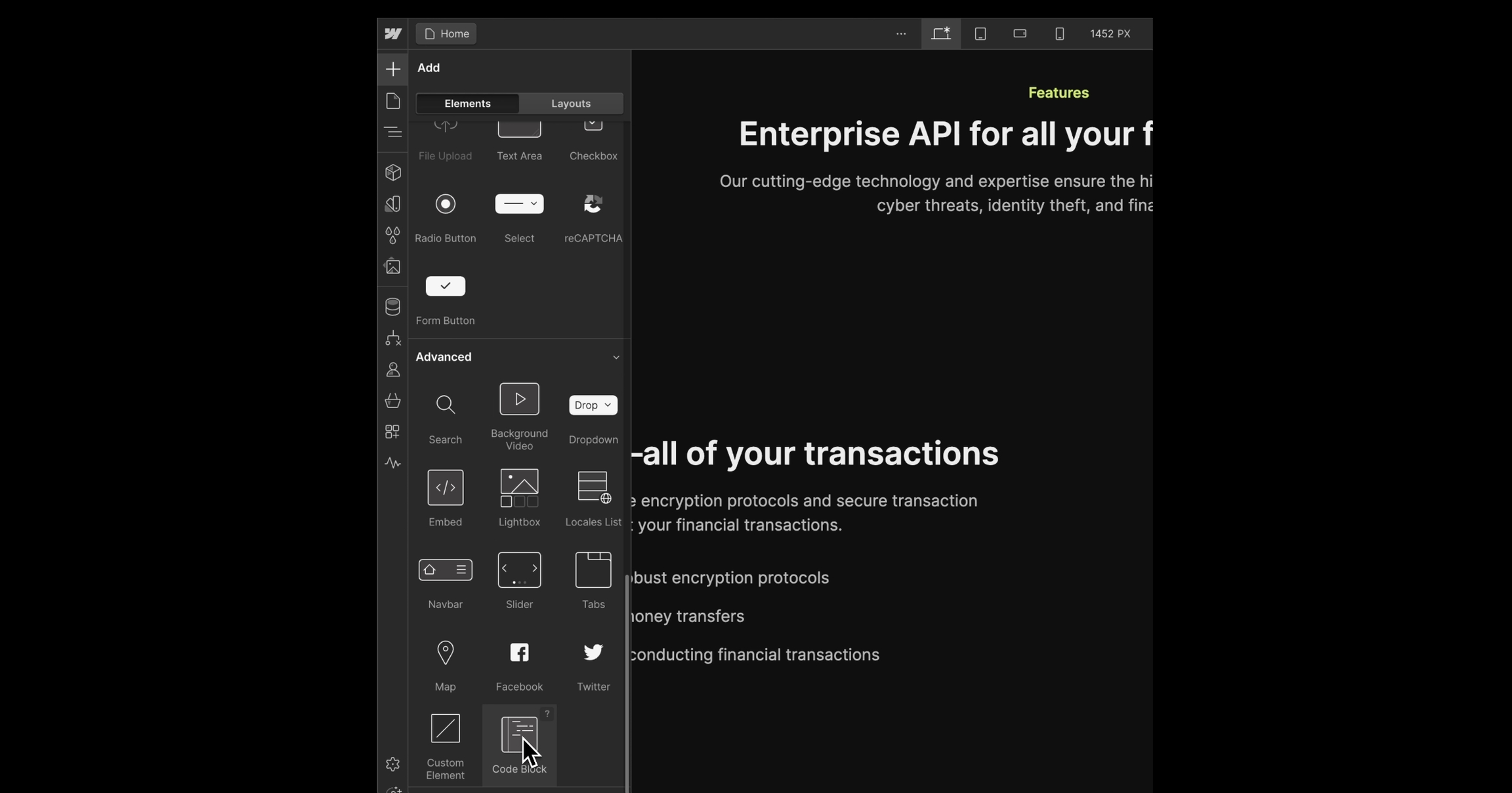Open the Assets panel

(392, 267)
